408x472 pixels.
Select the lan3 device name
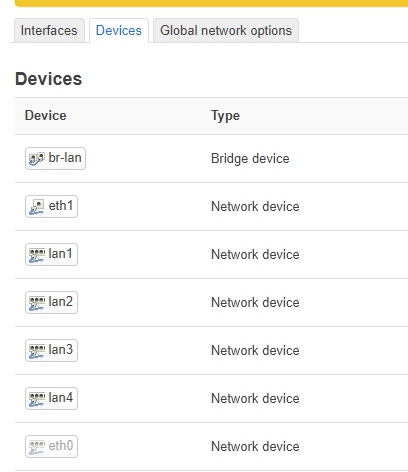pyautogui.click(x=61, y=350)
